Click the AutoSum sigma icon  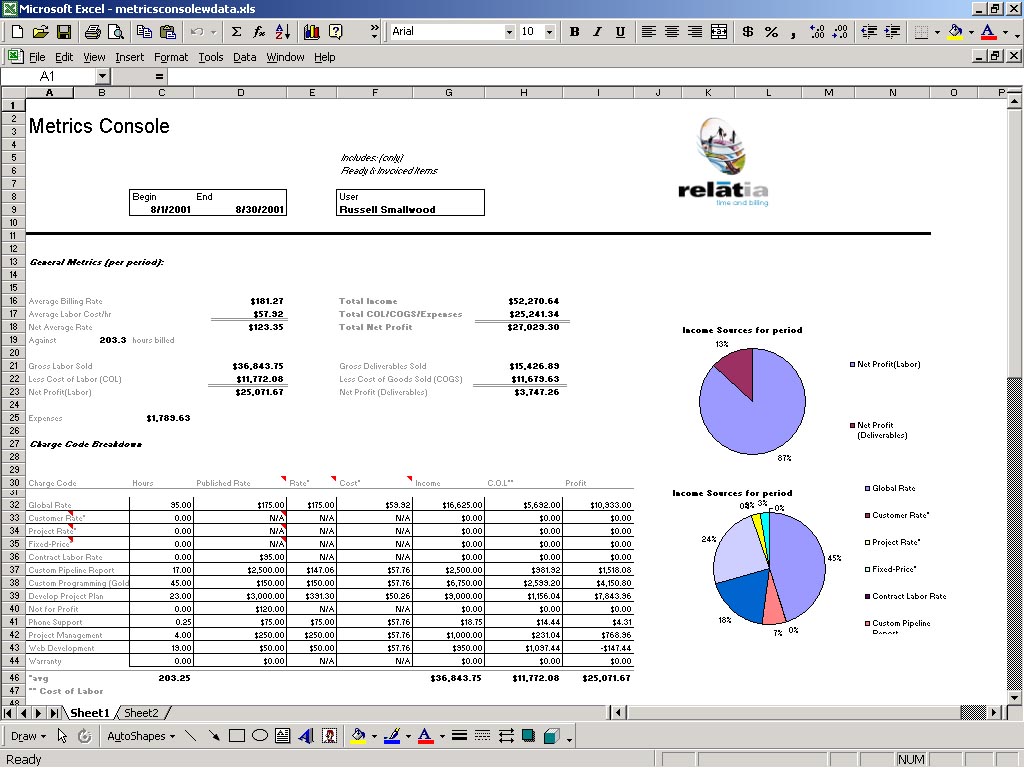(x=236, y=31)
